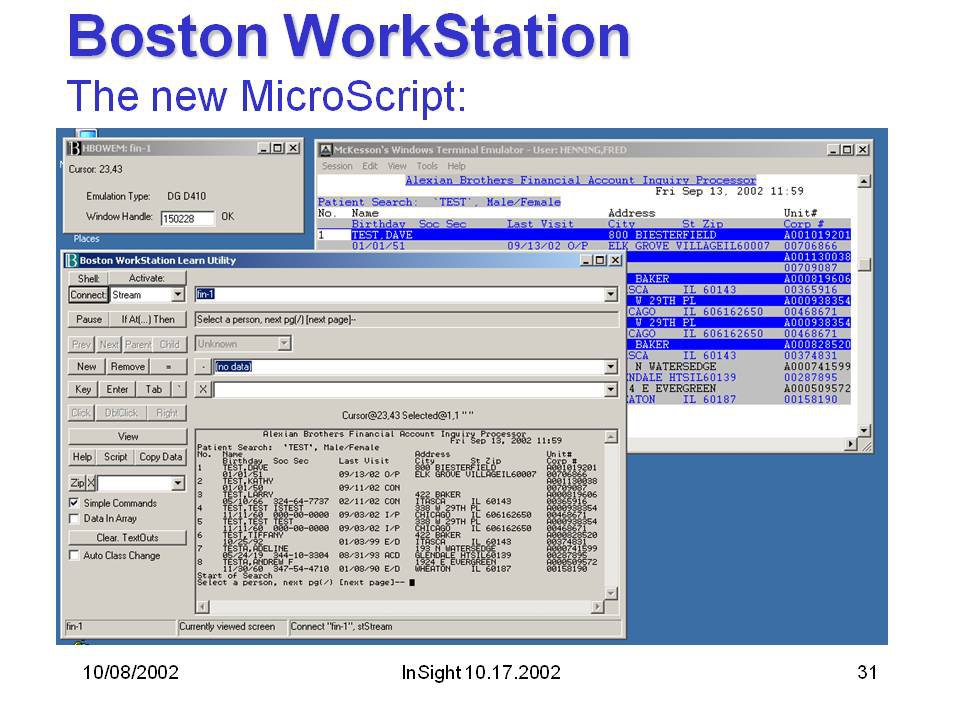Click the Boston WorkStation Learn Utility title icon
Screen dimensions: 960x720
[x=71, y=260]
